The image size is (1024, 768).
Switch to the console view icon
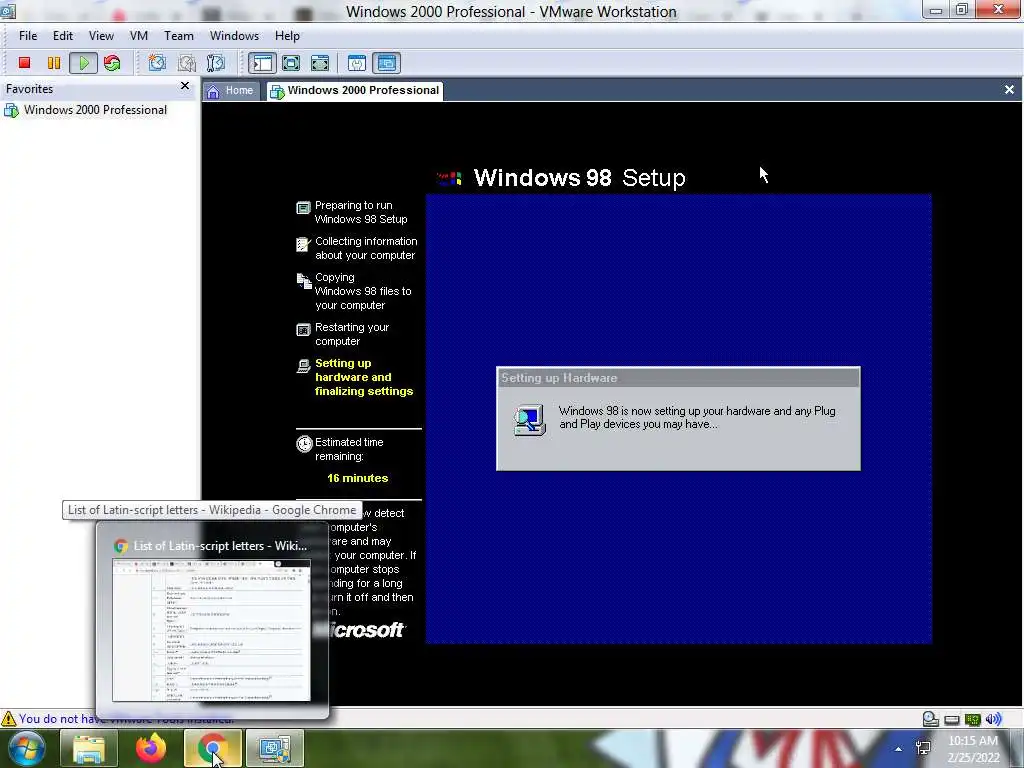pos(387,63)
